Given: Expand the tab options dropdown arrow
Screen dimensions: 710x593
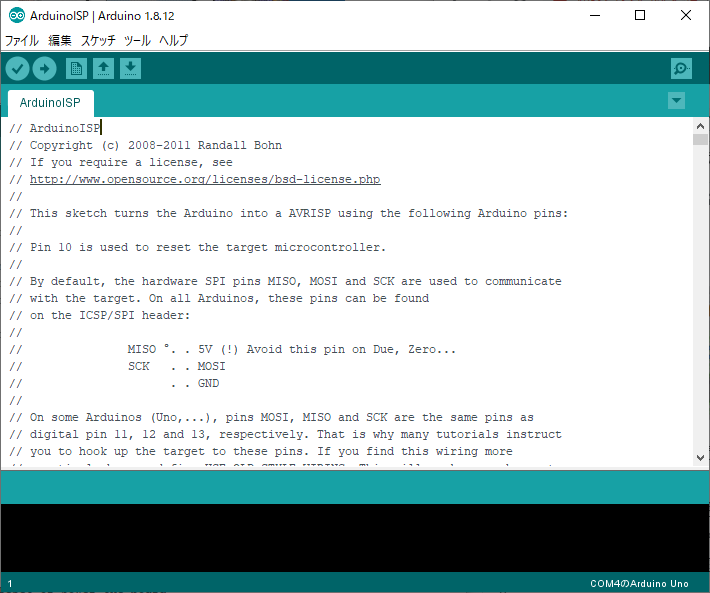Looking at the screenshot, I should (676, 100).
